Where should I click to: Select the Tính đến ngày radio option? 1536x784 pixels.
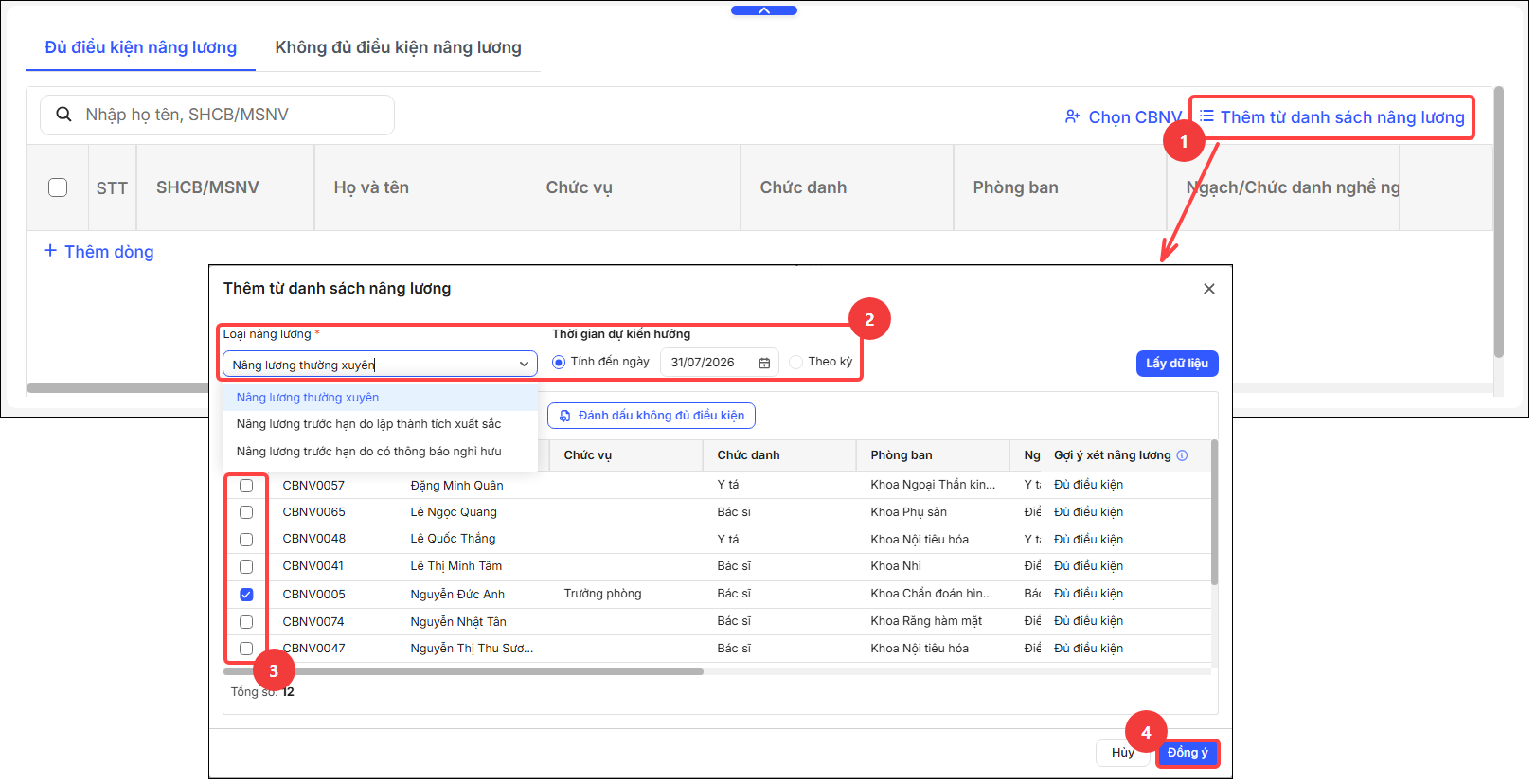pyautogui.click(x=559, y=362)
